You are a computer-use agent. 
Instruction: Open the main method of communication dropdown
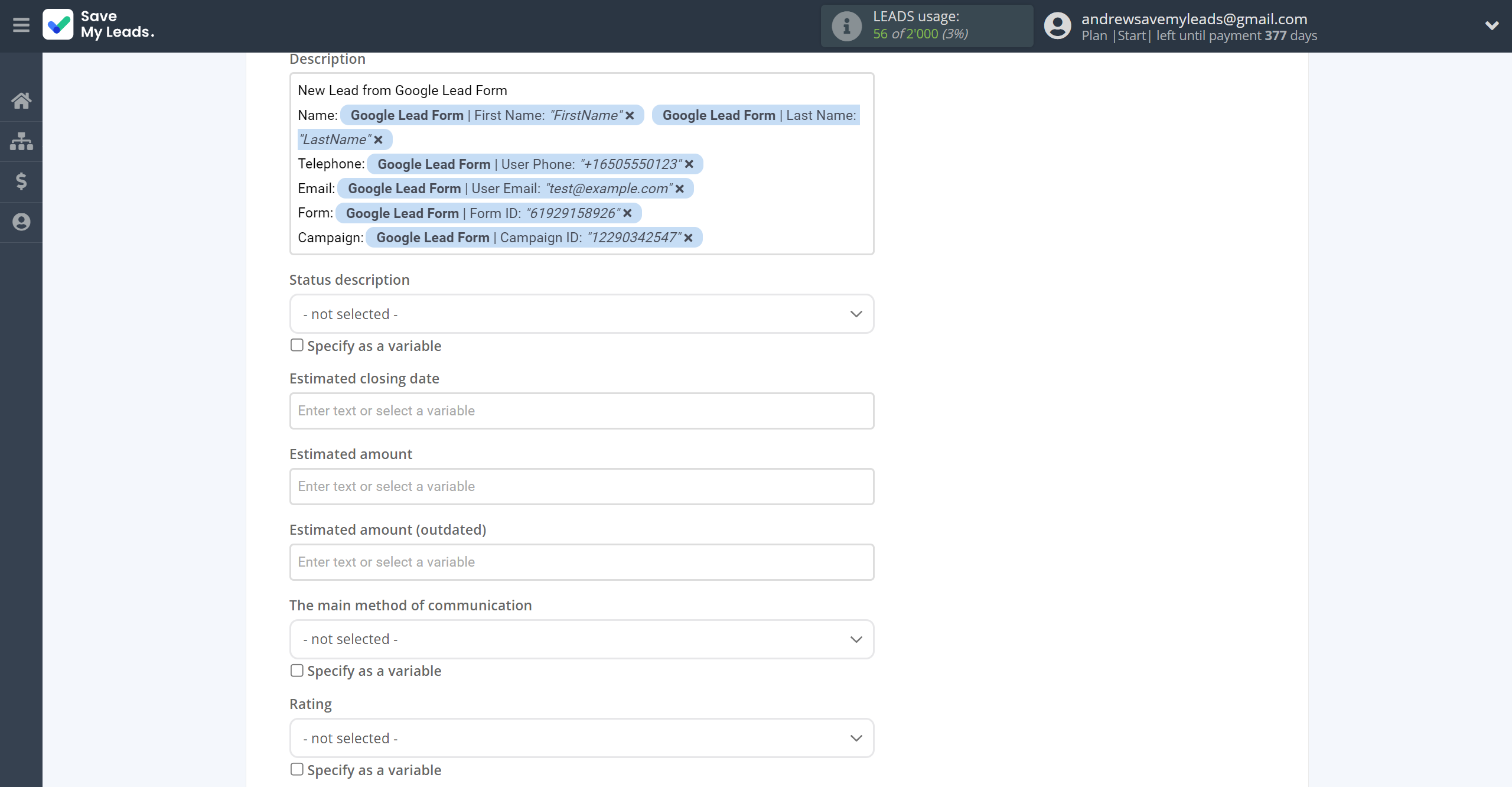(581, 639)
